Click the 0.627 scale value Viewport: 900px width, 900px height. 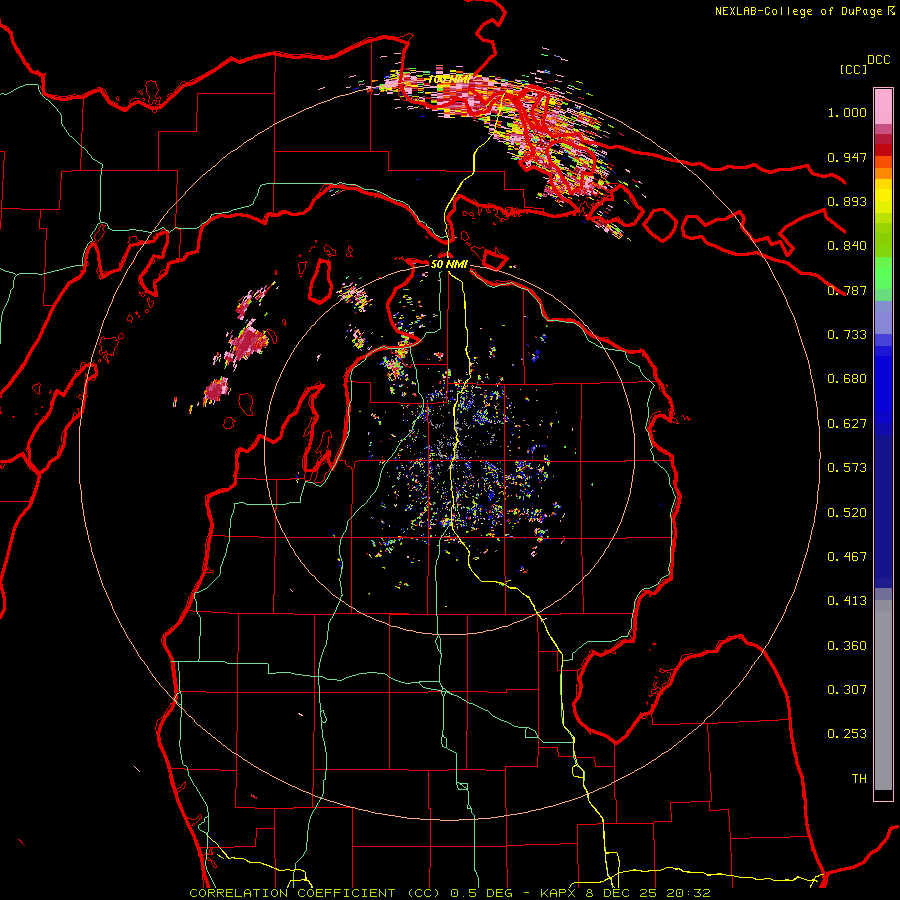coord(847,424)
